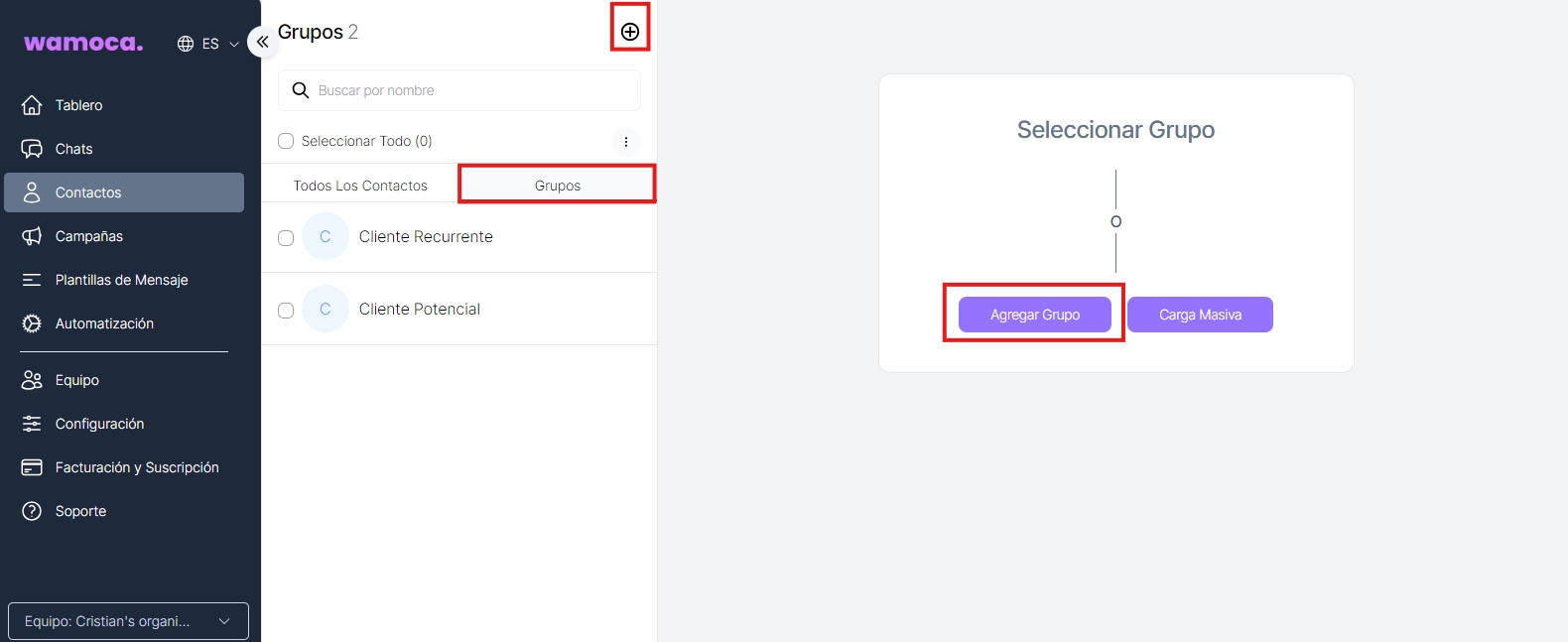Click the Tablero home icon
This screenshot has height=642, width=1568.
[x=32, y=105]
